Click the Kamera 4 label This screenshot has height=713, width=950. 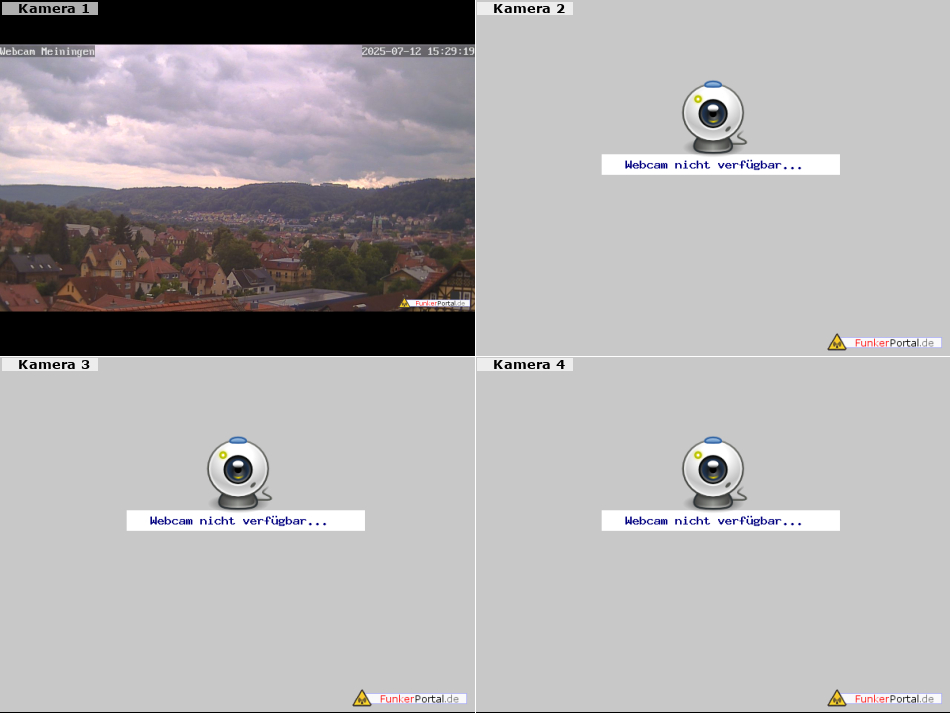click(524, 365)
